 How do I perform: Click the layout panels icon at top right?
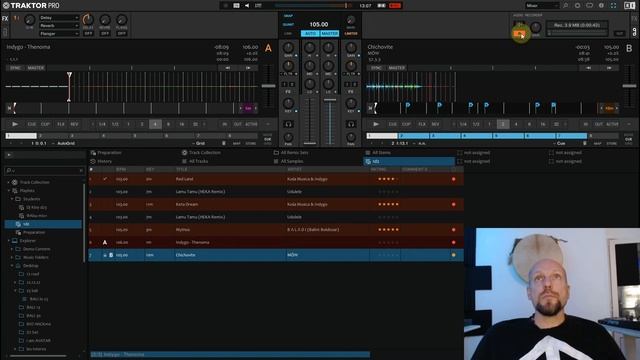point(629,6)
